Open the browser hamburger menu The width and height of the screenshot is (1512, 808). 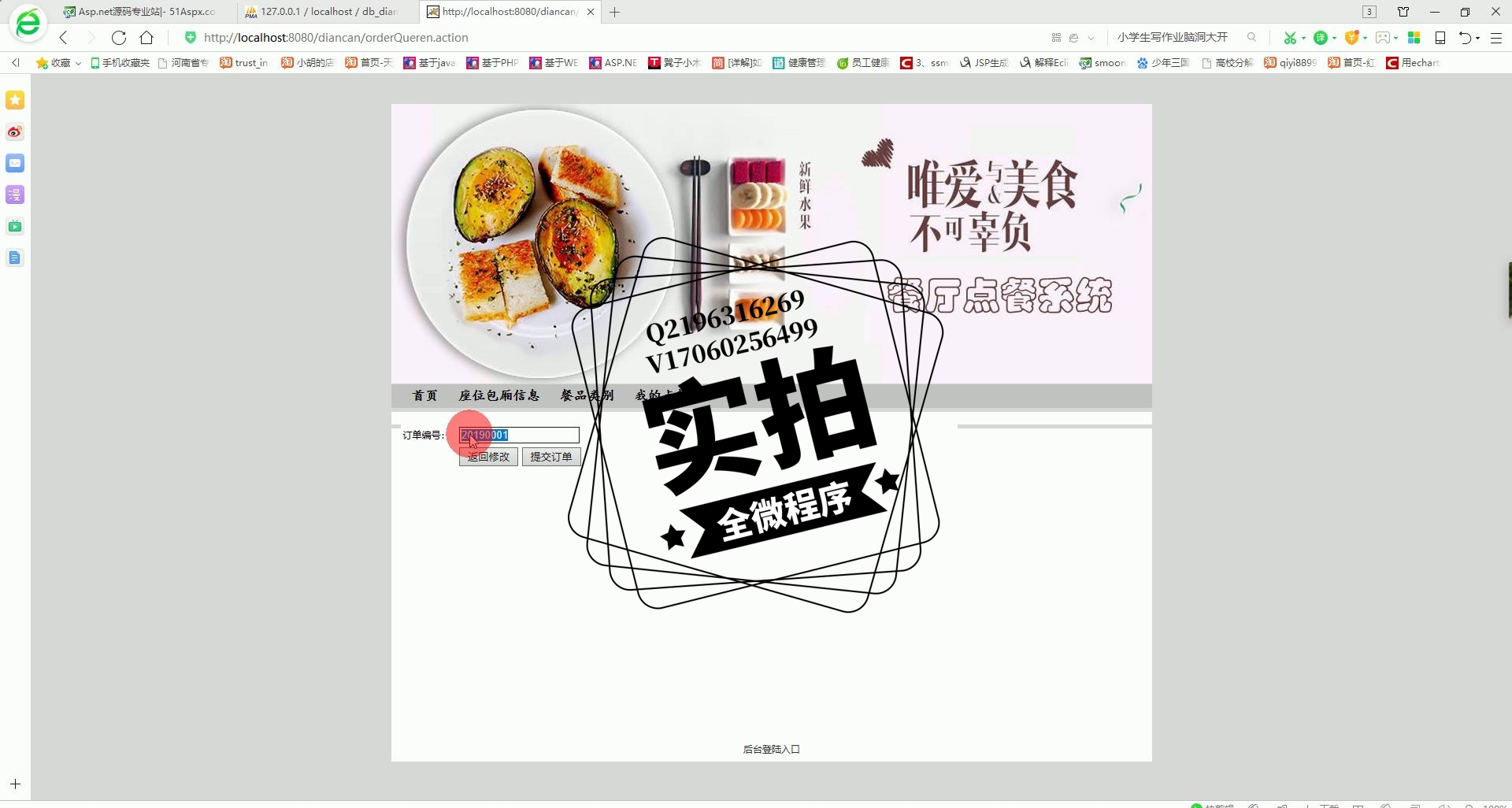click(1496, 37)
